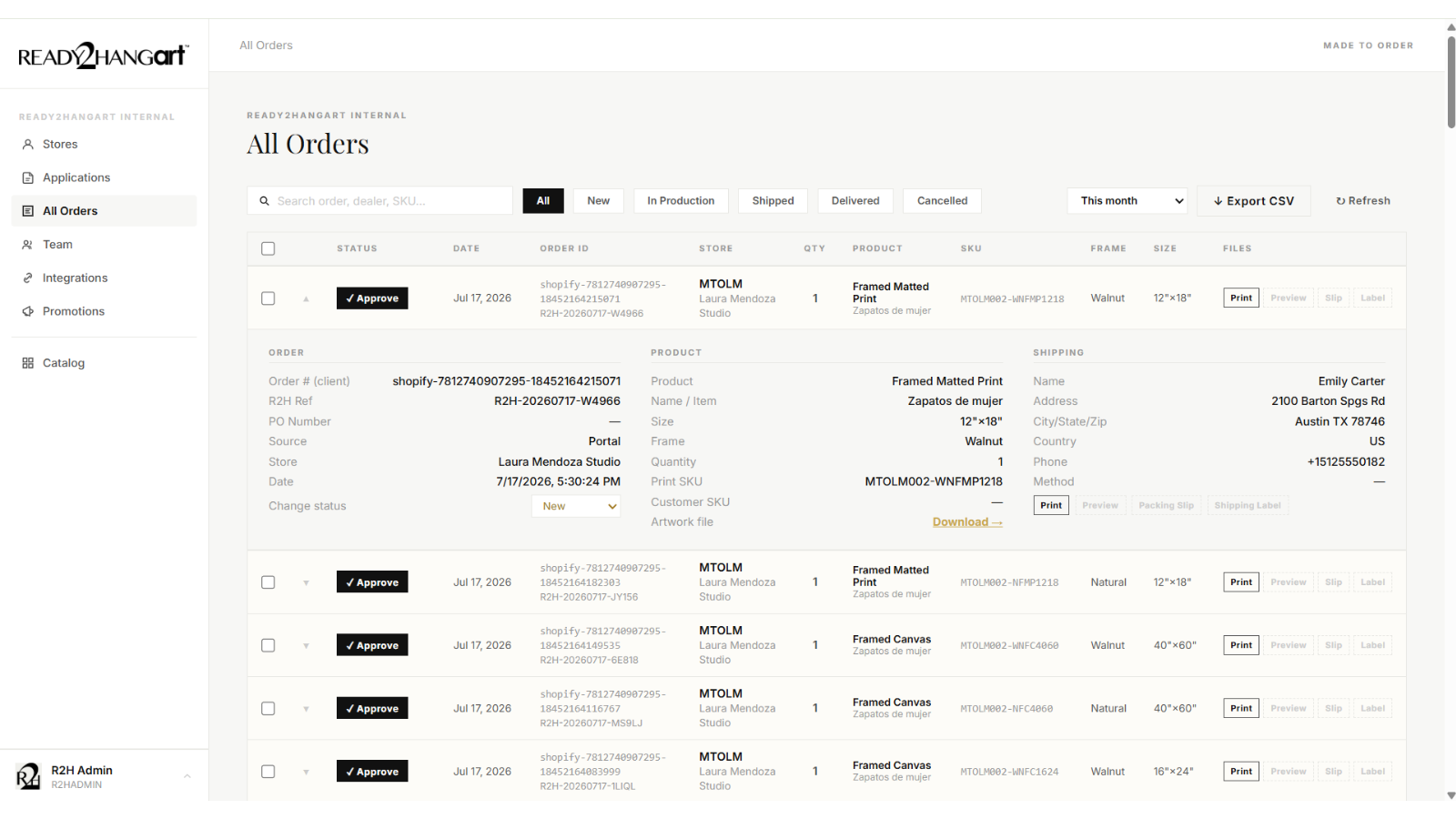Image resolution: width=1456 pixels, height=819 pixels.
Task: Click Print in the Shipping detail panel
Action: (x=1051, y=506)
